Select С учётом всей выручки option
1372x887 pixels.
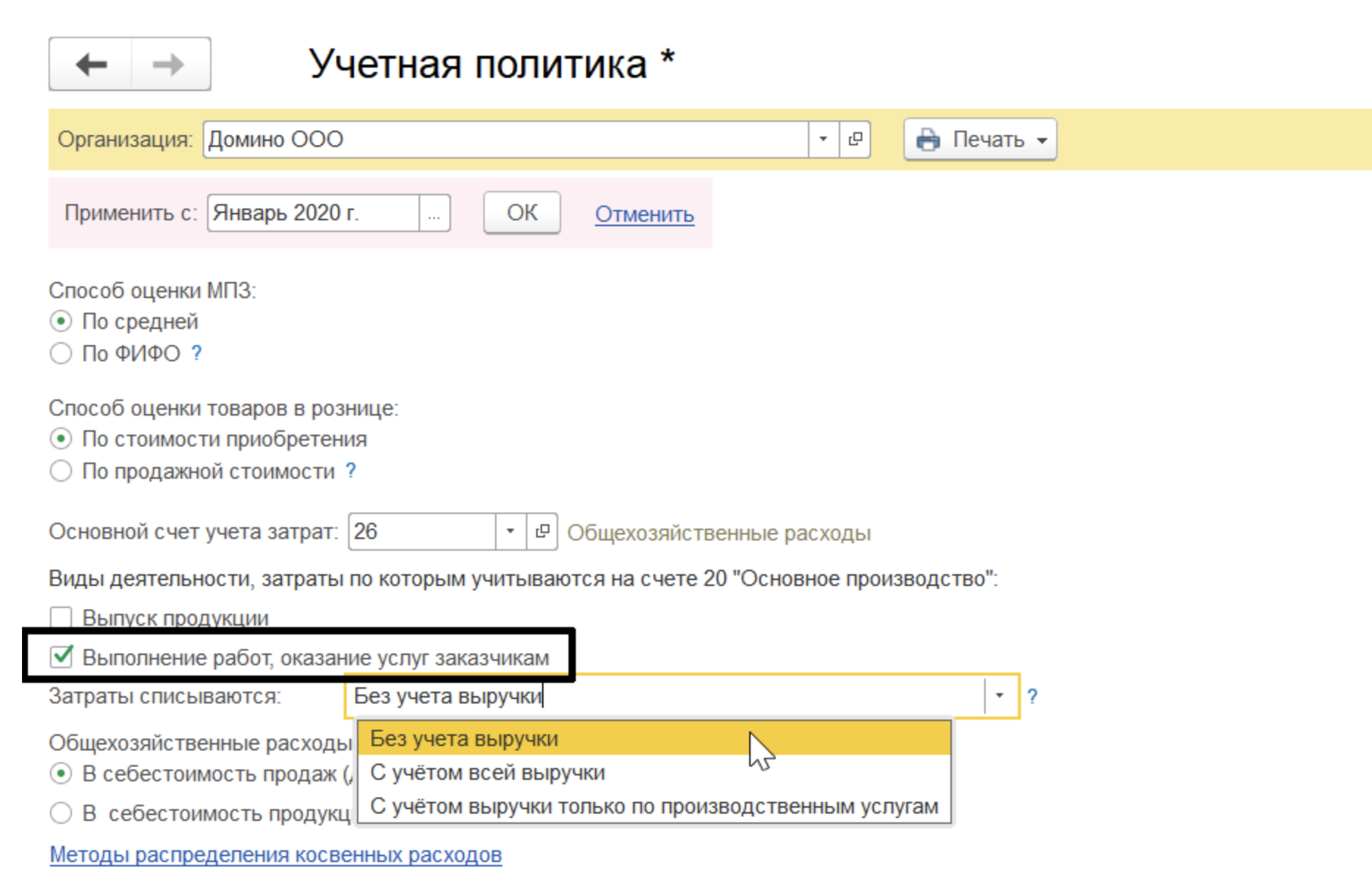pyautogui.click(x=489, y=772)
